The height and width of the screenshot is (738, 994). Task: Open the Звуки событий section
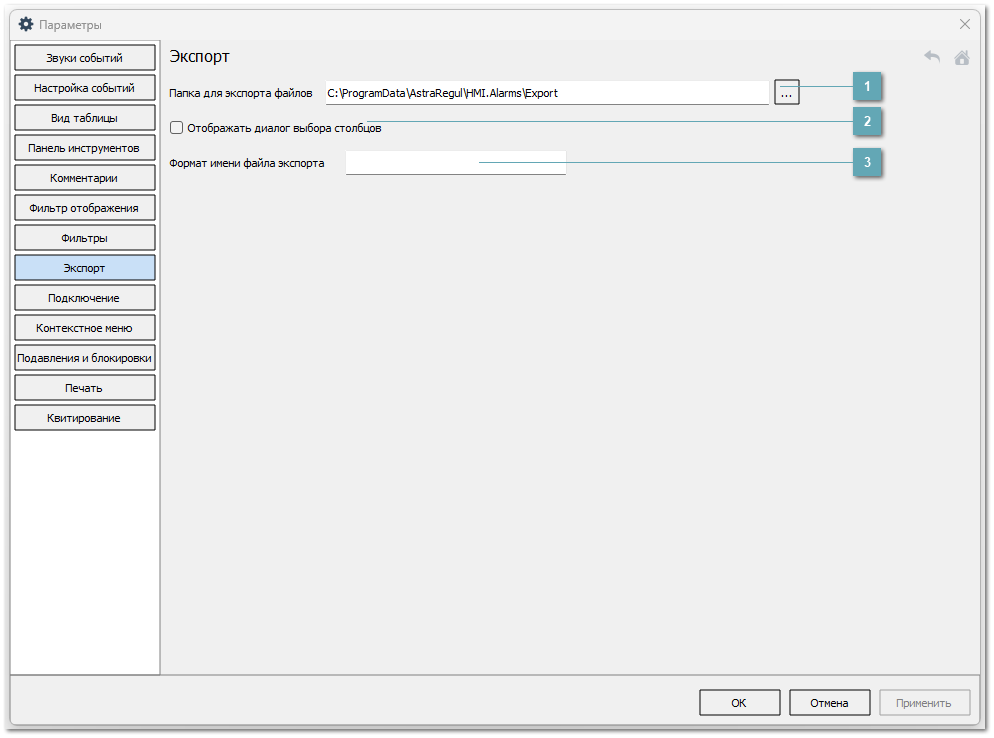85,58
